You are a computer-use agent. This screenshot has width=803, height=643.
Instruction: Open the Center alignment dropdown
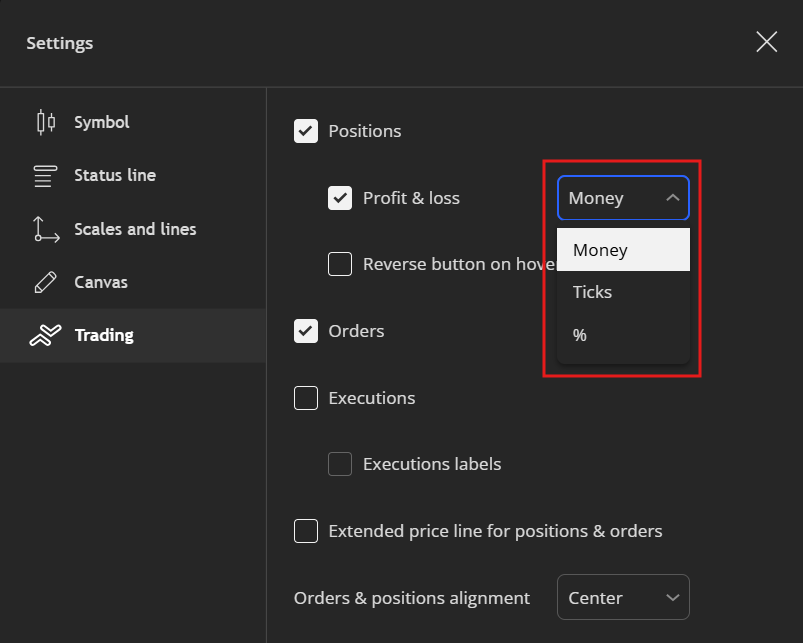623,598
